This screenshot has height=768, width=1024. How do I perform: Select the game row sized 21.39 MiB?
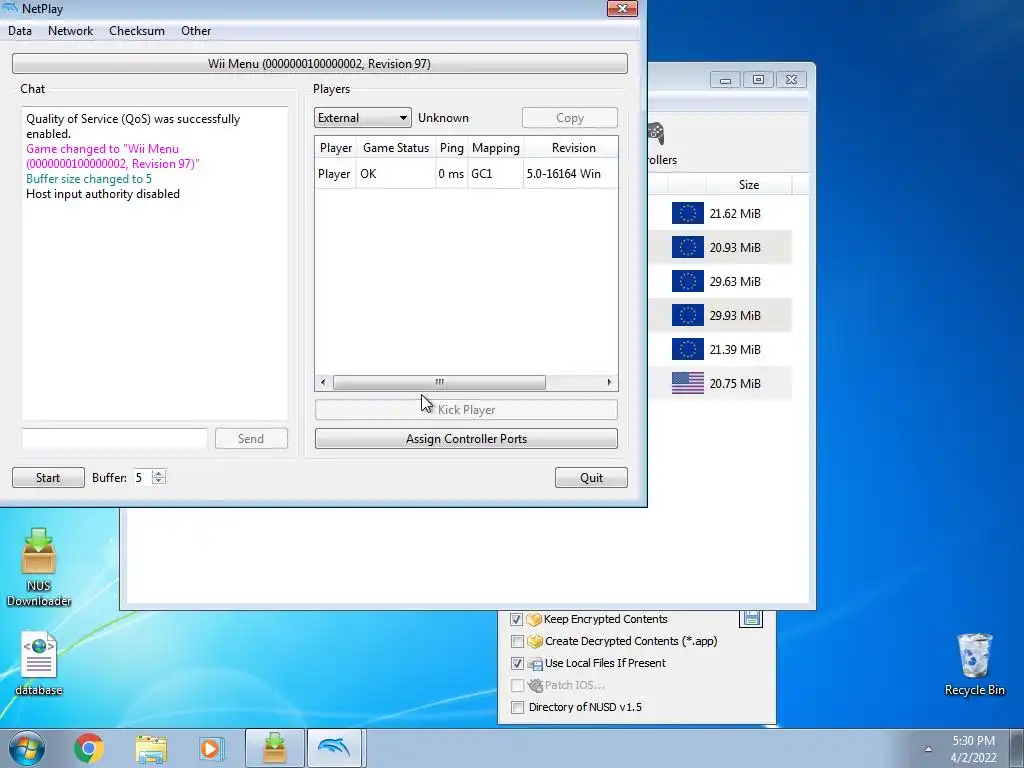(x=720, y=349)
